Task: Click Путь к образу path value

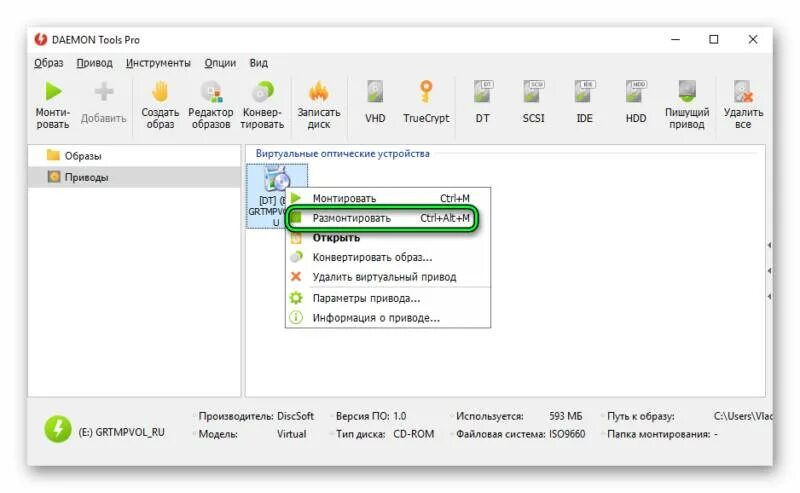Action: 743,416
